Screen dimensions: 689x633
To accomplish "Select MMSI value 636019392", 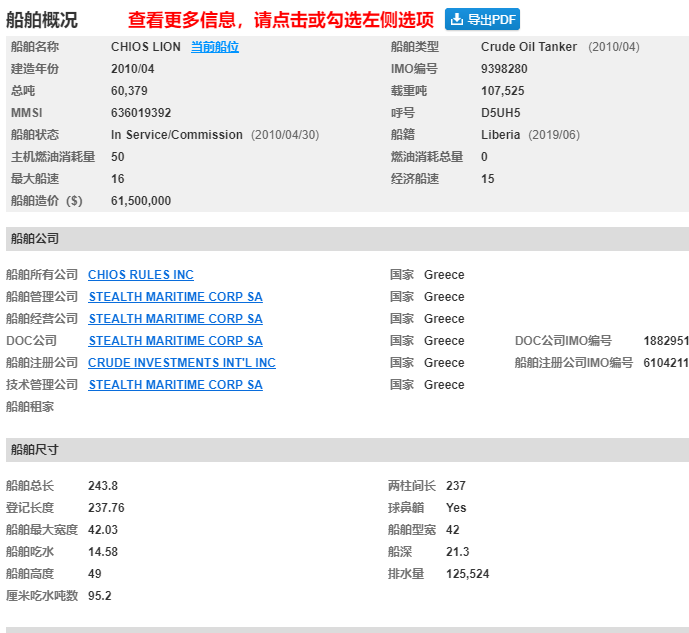I will click(141, 113).
